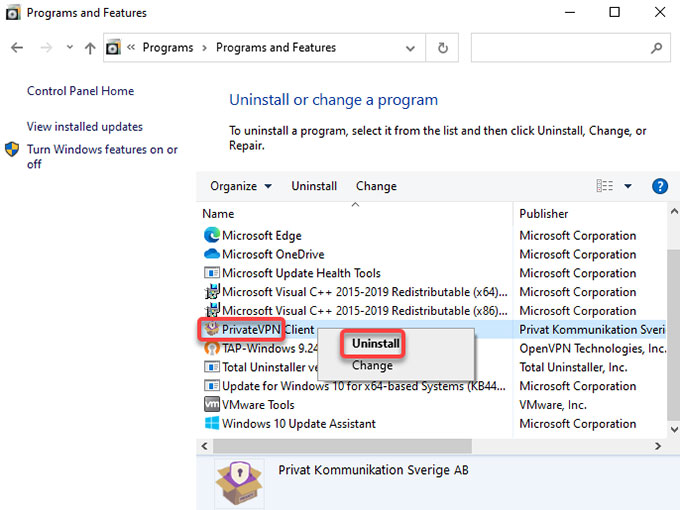
Task: Sort list by the Publisher column header
Action: pos(543,214)
